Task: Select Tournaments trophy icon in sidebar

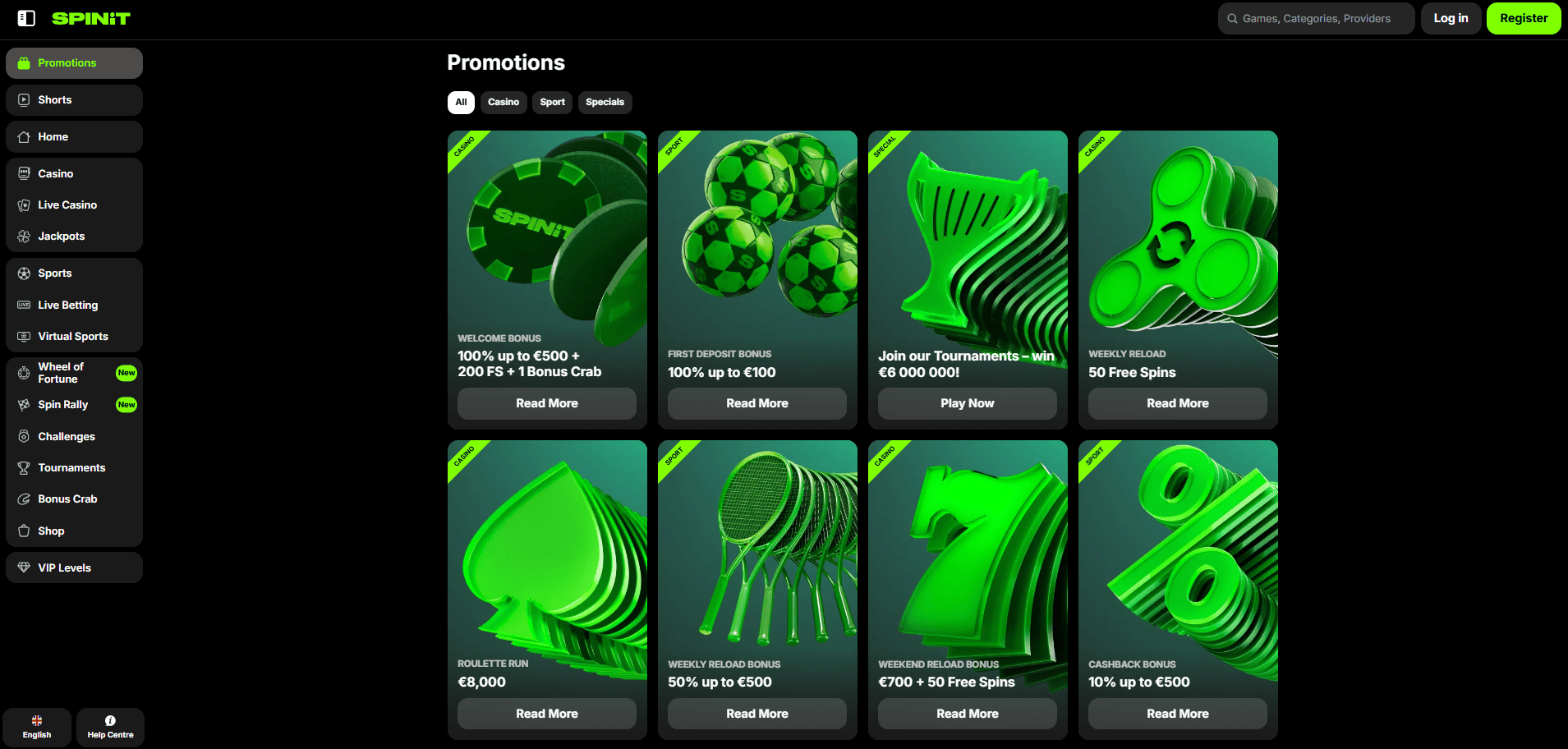Action: (x=24, y=468)
